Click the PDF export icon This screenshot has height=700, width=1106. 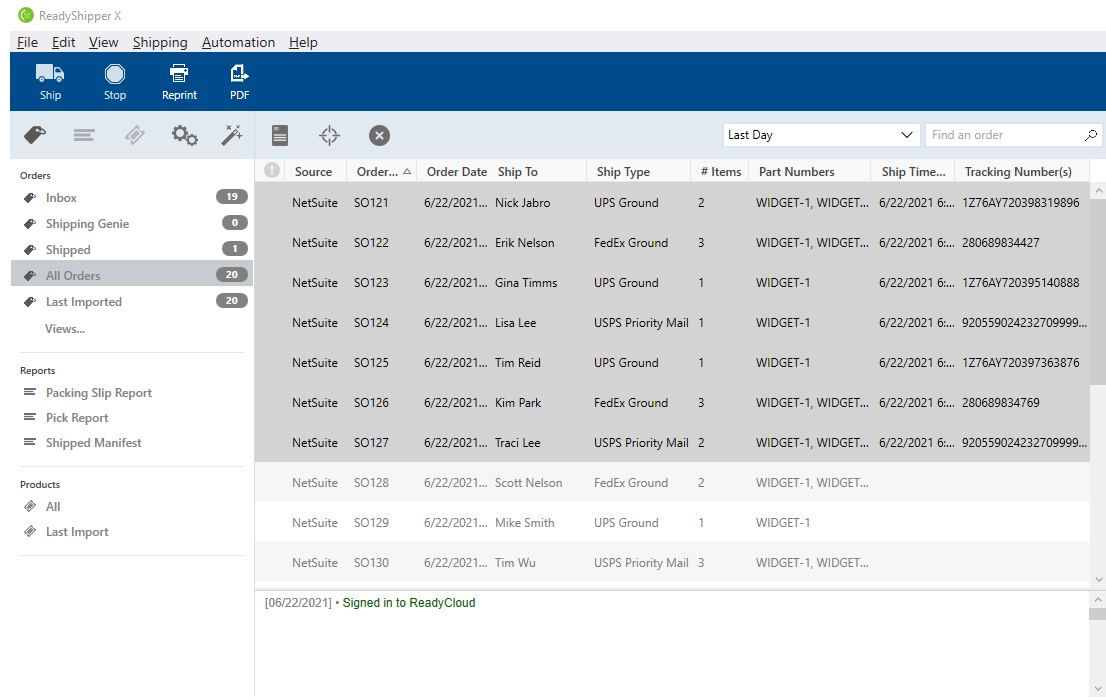coord(240,73)
